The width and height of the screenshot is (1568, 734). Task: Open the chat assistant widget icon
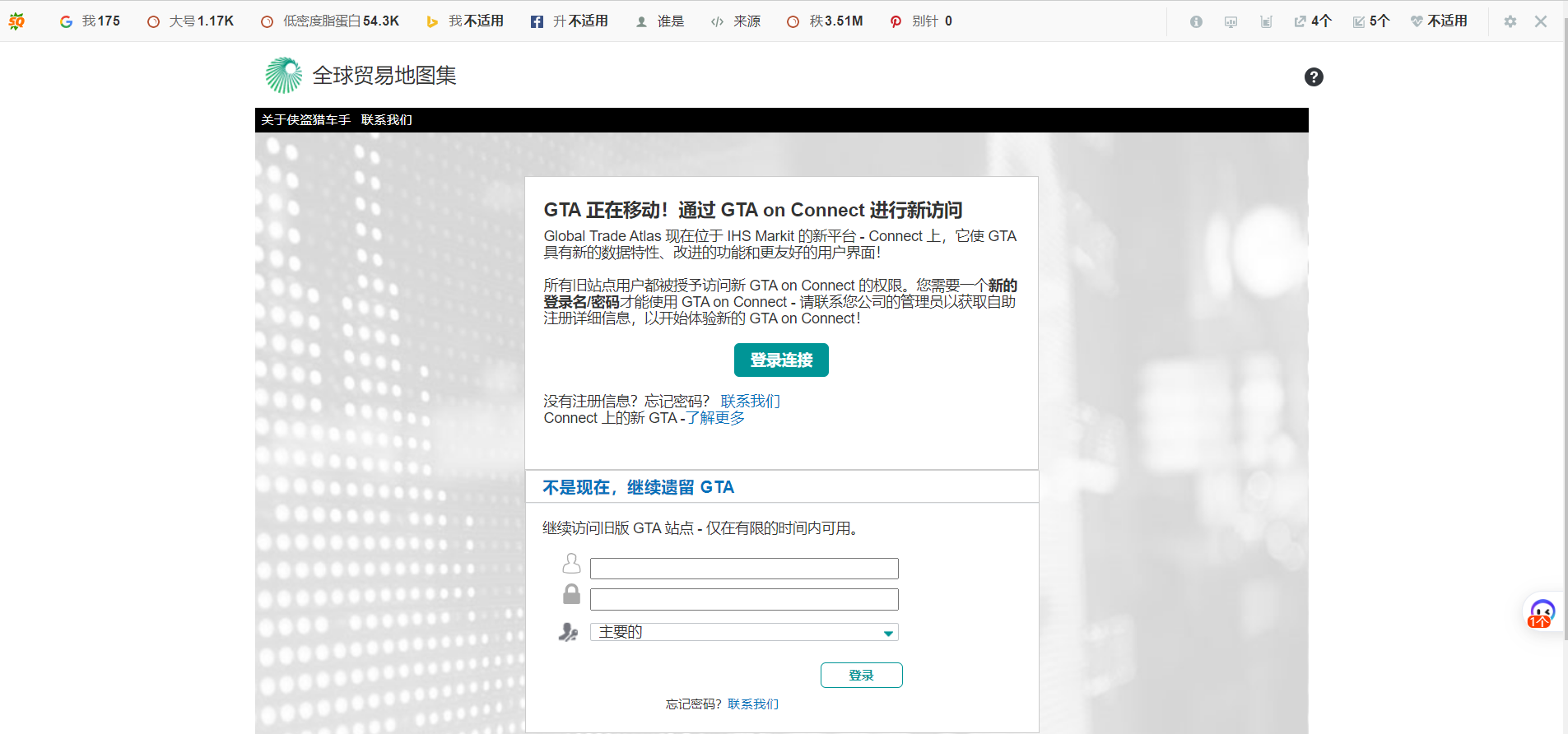click(1542, 613)
